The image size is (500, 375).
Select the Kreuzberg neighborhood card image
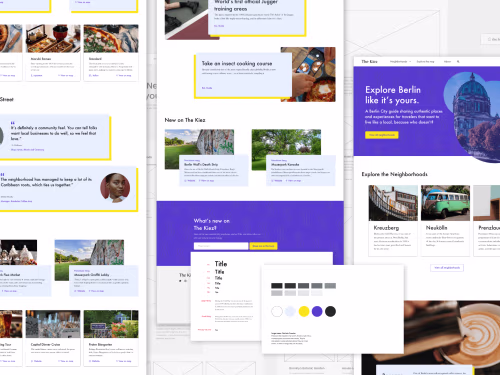[393, 203]
